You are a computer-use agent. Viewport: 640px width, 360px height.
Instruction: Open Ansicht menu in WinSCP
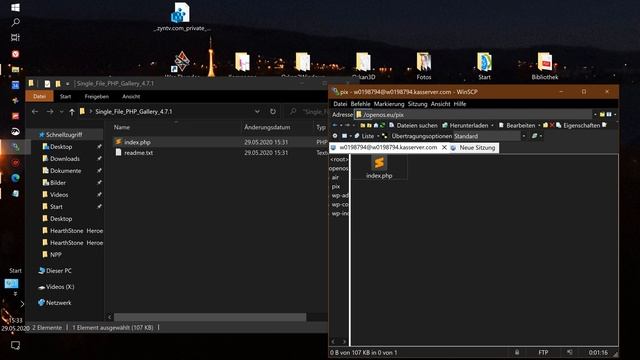click(440, 104)
